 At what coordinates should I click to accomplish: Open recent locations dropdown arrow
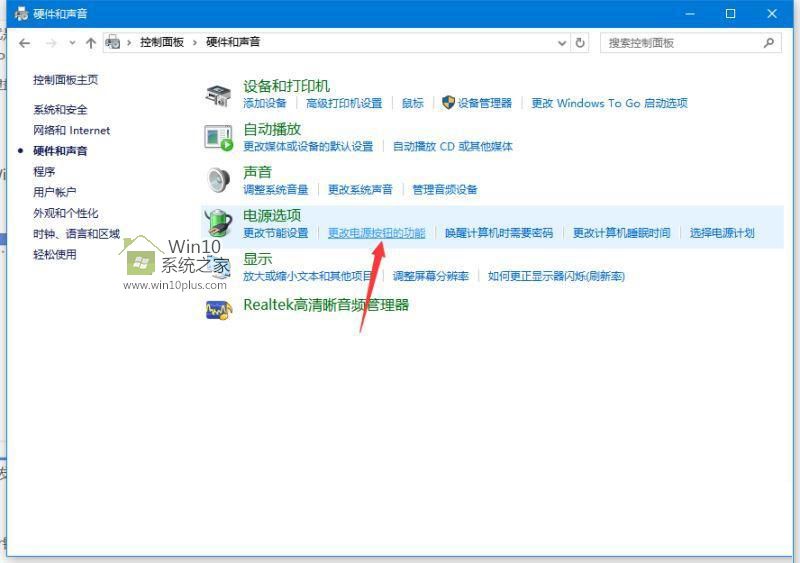72,43
